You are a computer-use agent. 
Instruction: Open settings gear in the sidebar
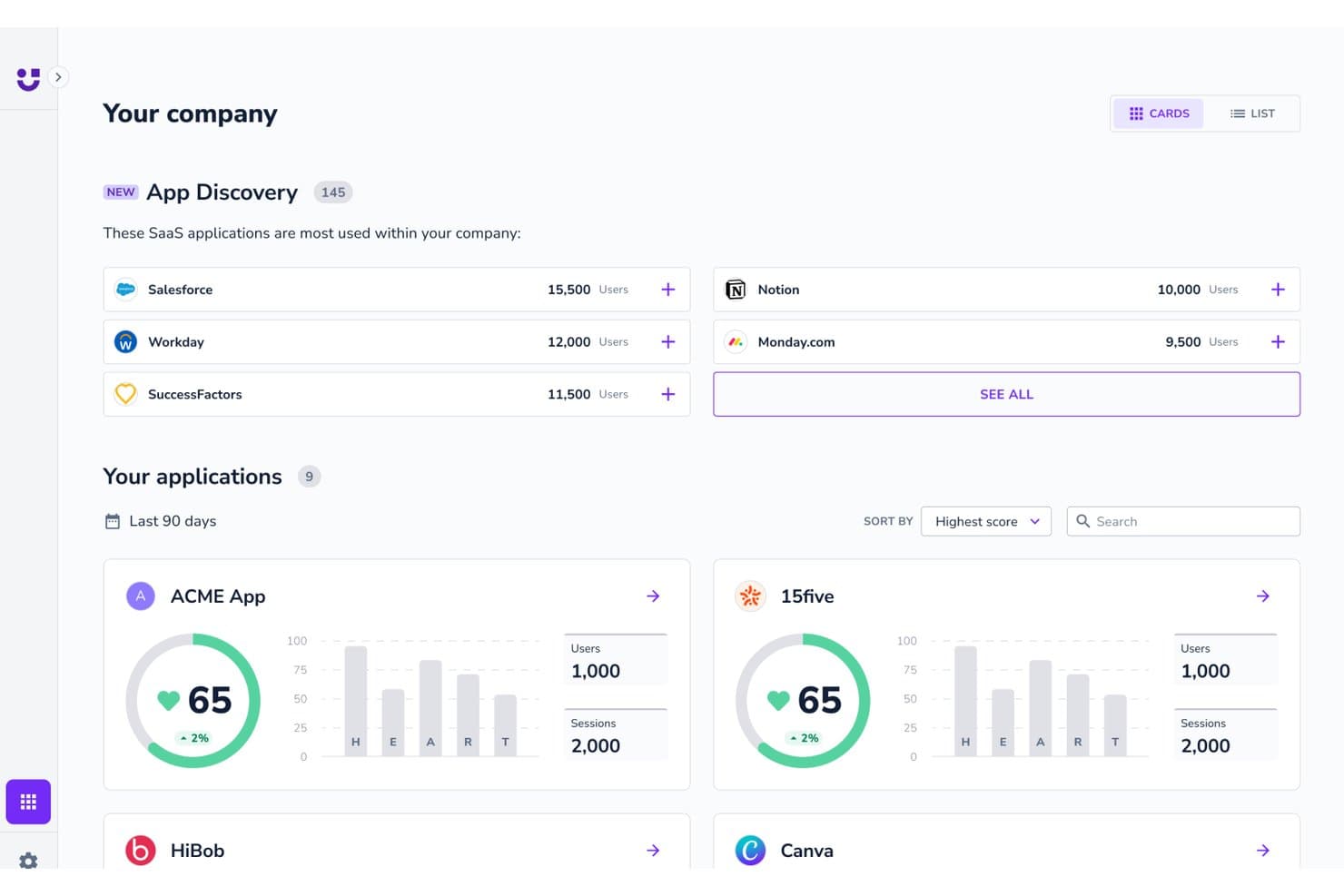(28, 860)
